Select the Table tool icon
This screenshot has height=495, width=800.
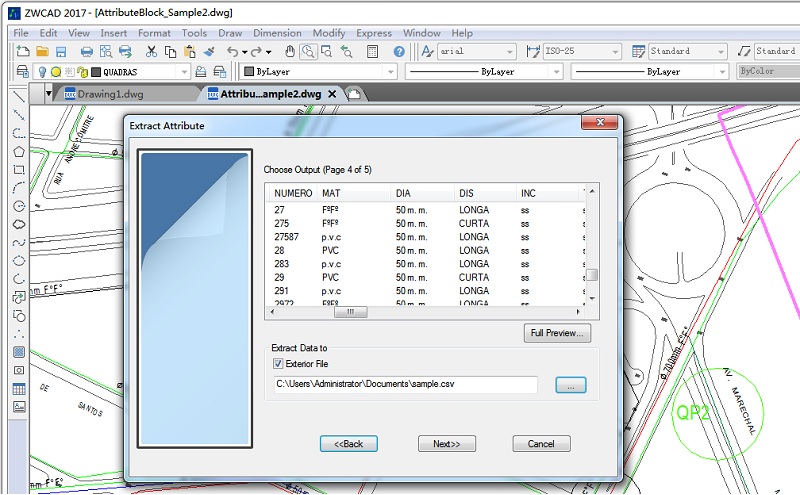coord(19,389)
